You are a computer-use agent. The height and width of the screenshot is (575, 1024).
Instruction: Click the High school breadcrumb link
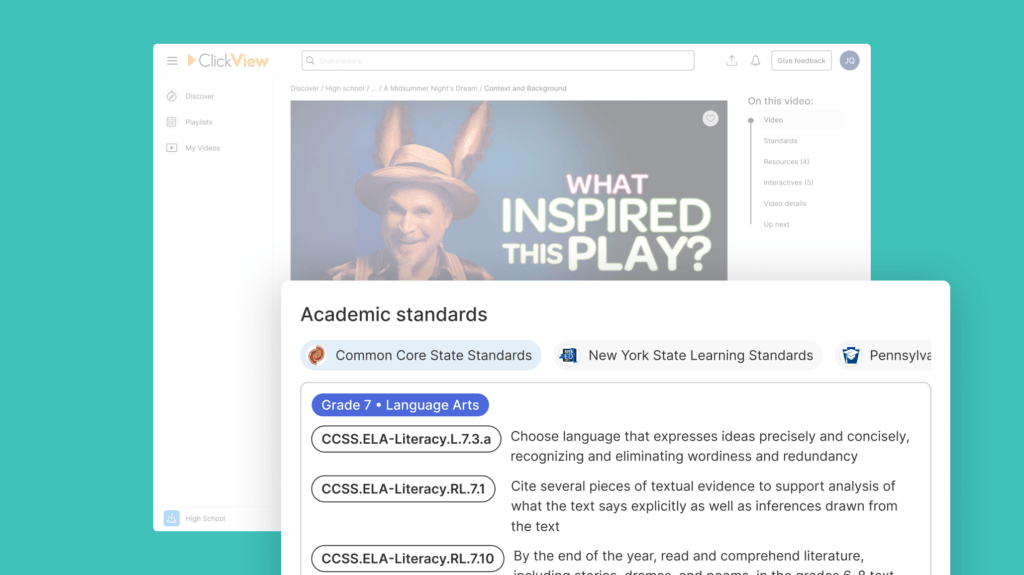pos(345,88)
